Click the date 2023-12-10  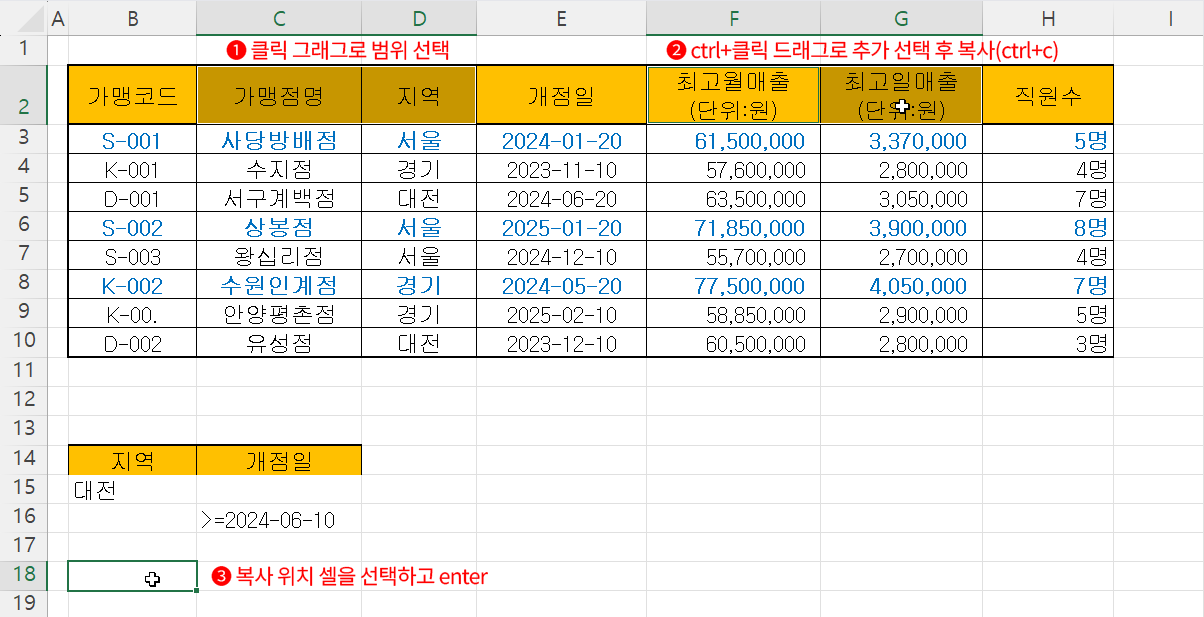tap(562, 343)
